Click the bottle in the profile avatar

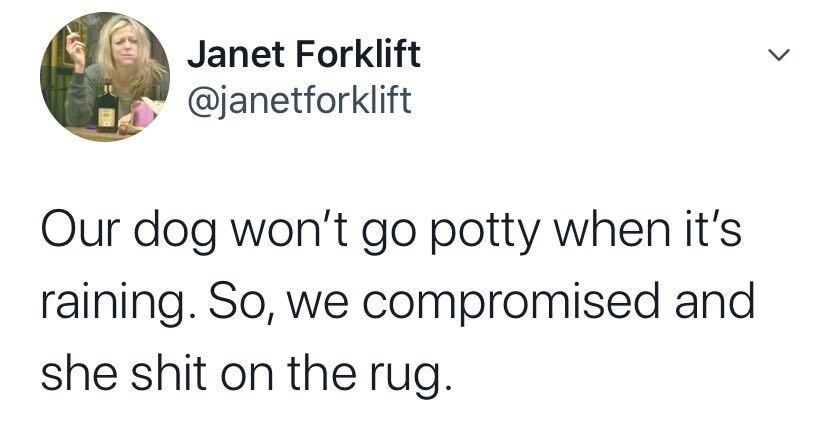pyautogui.click(x=107, y=107)
